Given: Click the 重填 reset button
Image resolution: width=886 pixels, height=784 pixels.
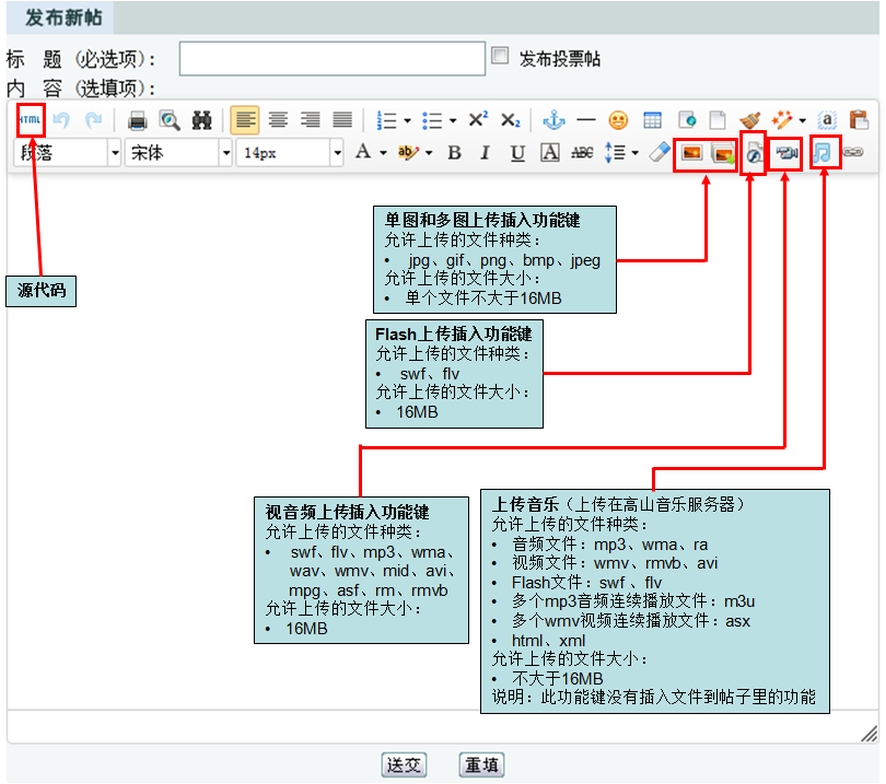Looking at the screenshot, I should tap(481, 766).
